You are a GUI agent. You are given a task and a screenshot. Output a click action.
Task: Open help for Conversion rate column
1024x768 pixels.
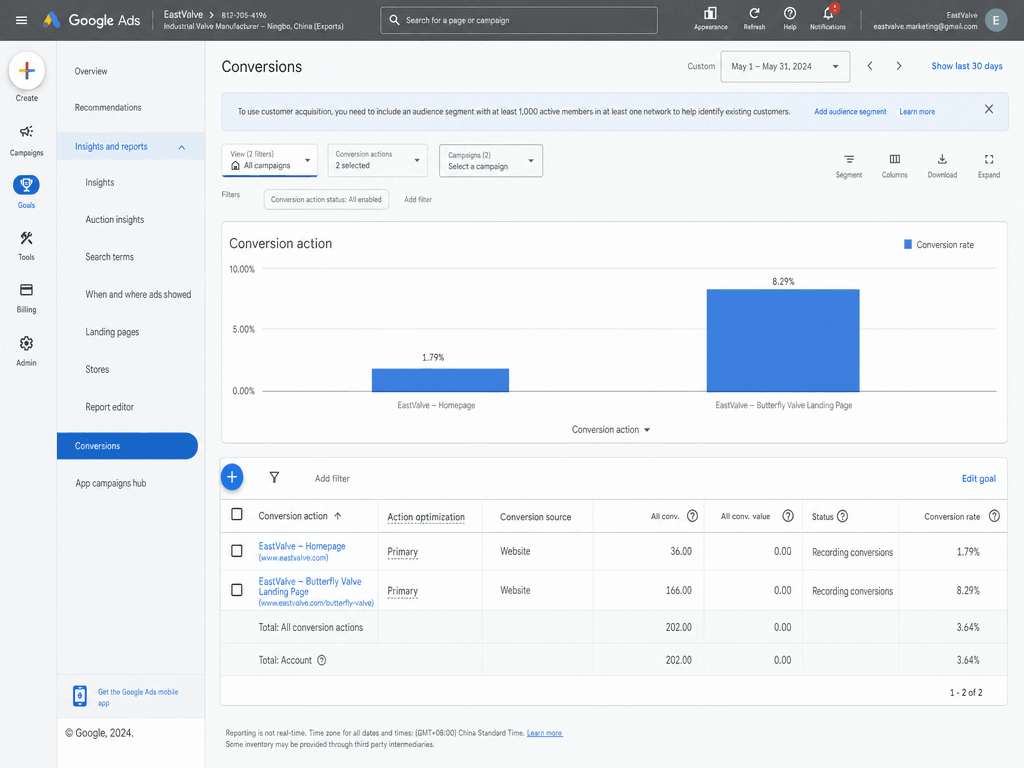[x=994, y=516]
